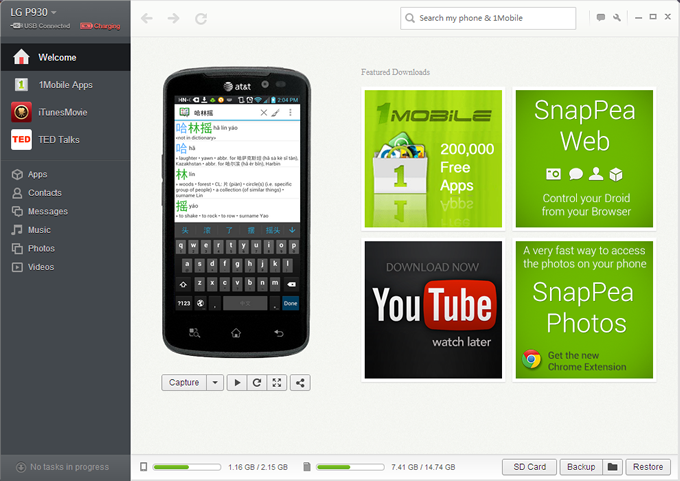Open the YouTube watch later tile
Screen dimensions: 680x481
pyautogui.click(x=433, y=310)
